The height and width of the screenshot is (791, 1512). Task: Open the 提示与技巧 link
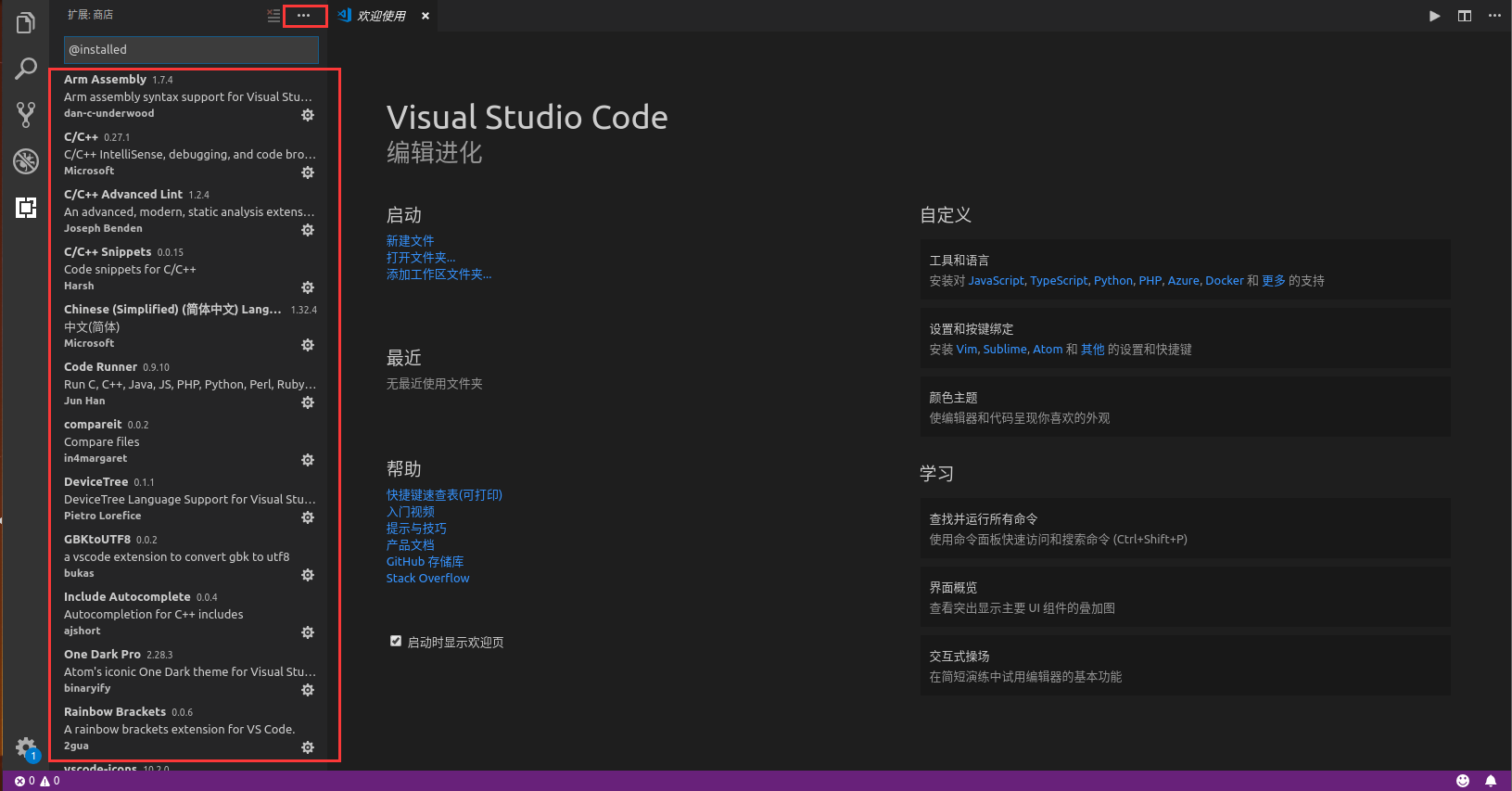pyautogui.click(x=416, y=529)
